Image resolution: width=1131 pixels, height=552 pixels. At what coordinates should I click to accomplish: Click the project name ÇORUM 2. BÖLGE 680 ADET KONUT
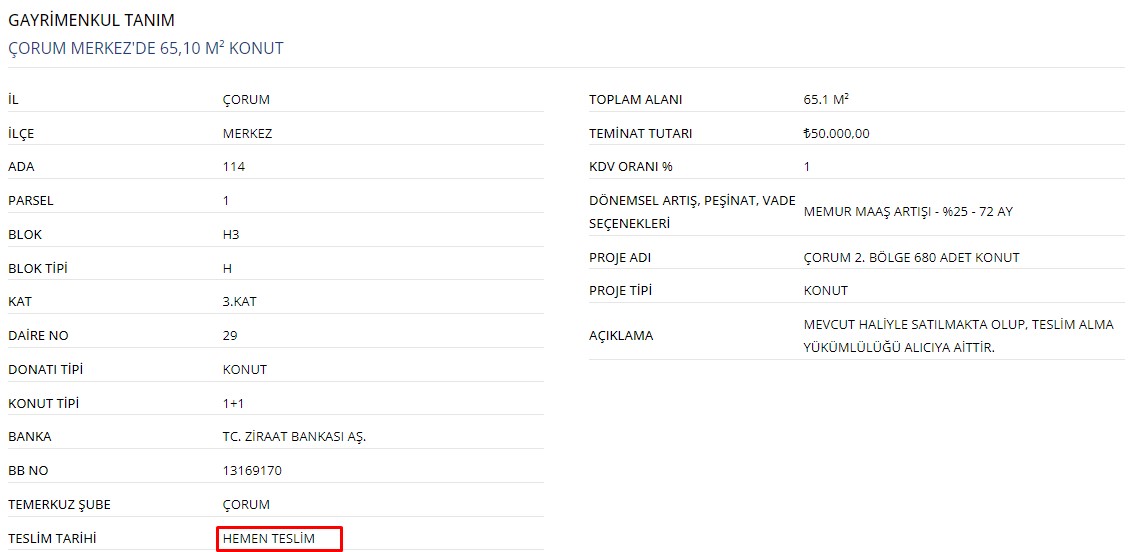pyautogui.click(x=911, y=257)
